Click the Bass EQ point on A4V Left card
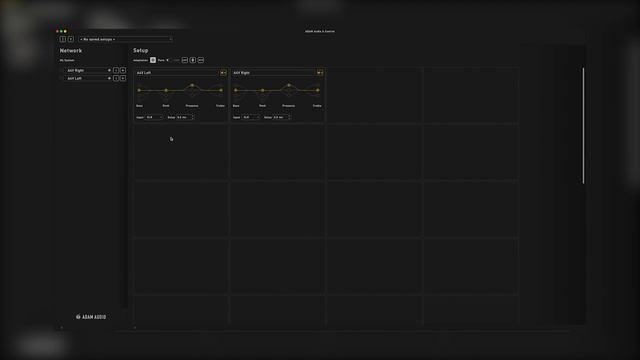The image size is (640, 360). pyautogui.click(x=139, y=90)
